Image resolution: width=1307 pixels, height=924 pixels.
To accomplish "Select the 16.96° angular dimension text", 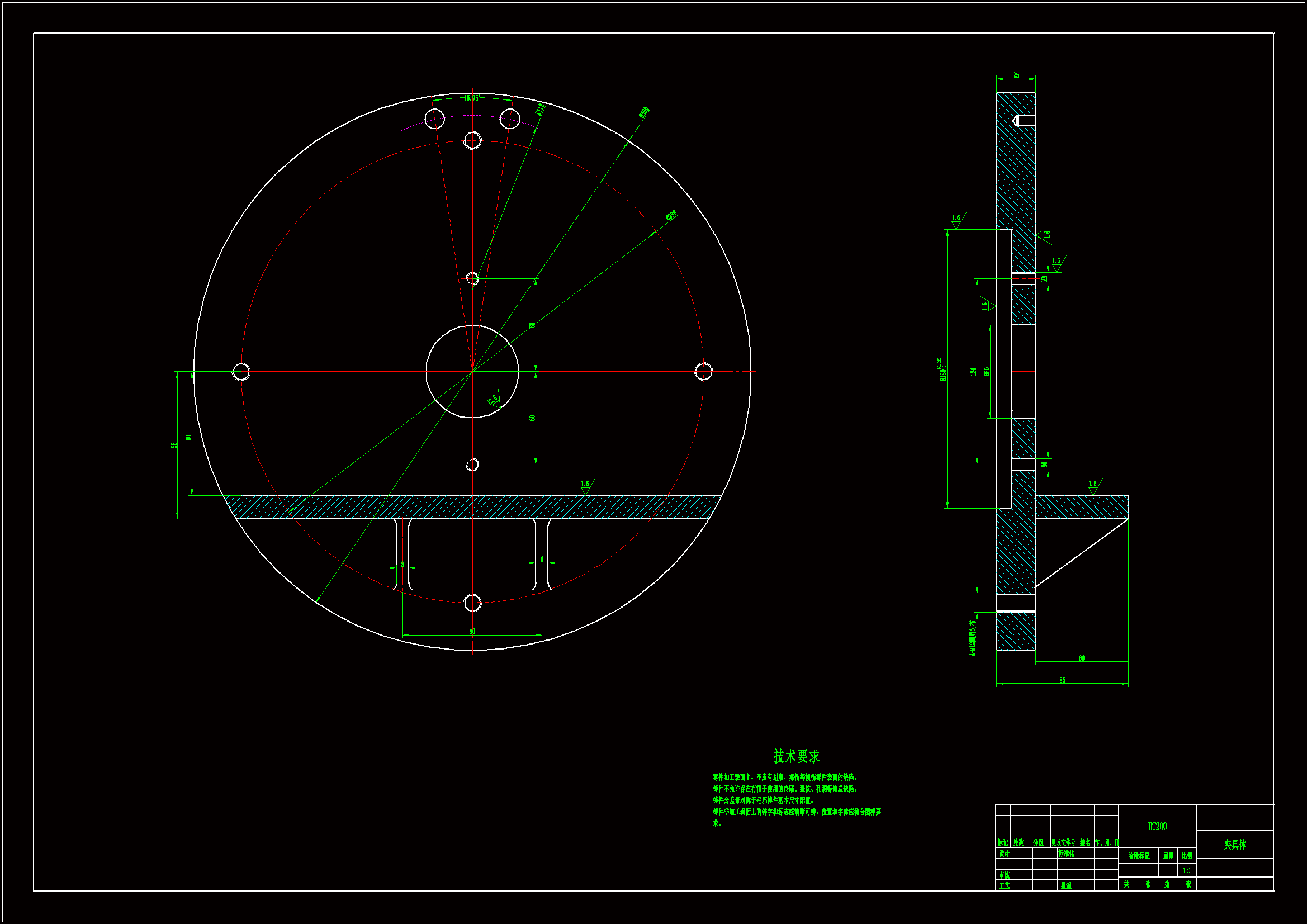I will tap(472, 98).
